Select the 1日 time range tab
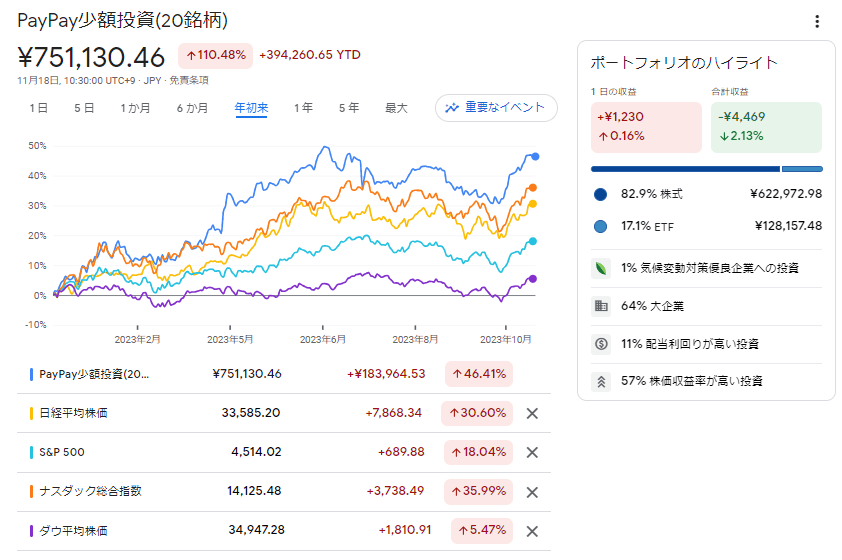842x560 pixels. [38, 108]
